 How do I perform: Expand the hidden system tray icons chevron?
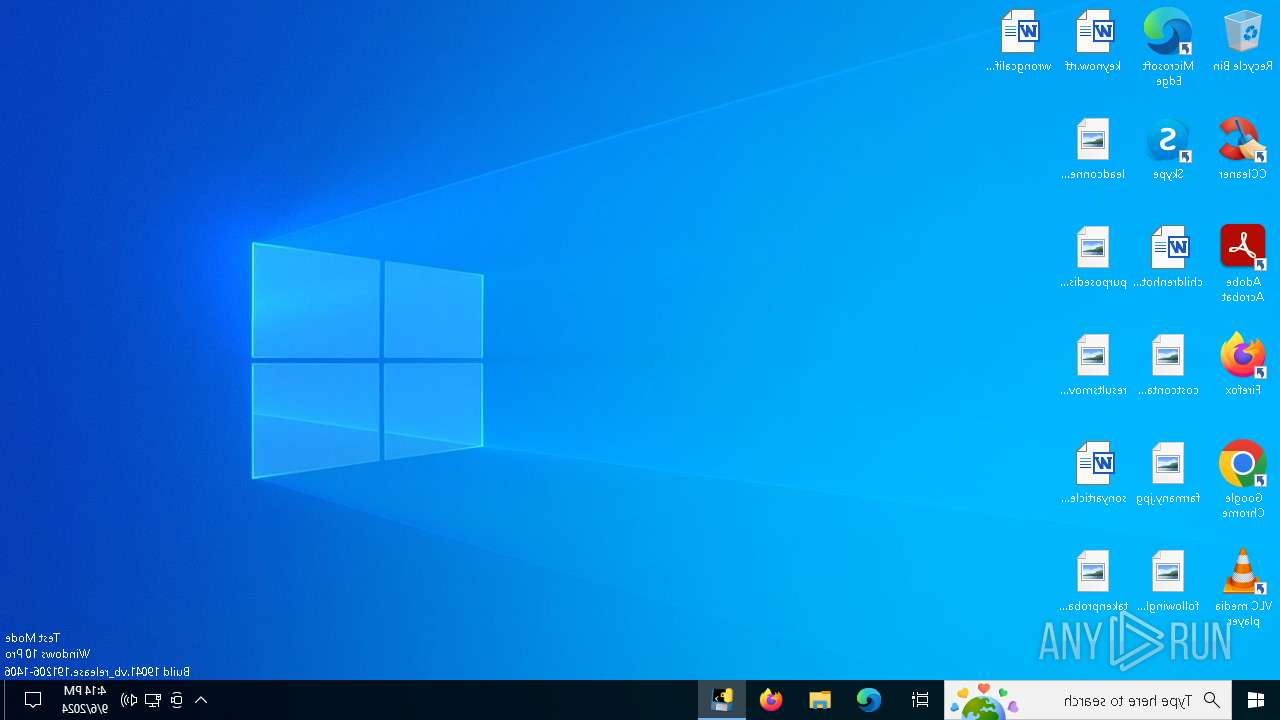coord(201,700)
